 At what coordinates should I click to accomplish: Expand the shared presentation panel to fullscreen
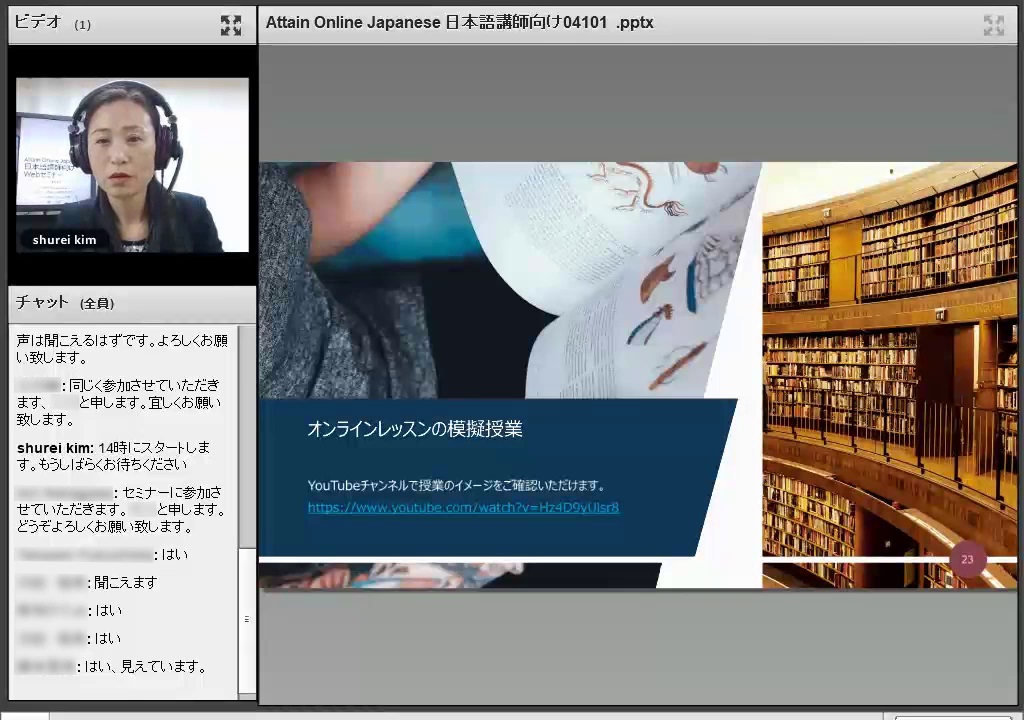[x=993, y=26]
